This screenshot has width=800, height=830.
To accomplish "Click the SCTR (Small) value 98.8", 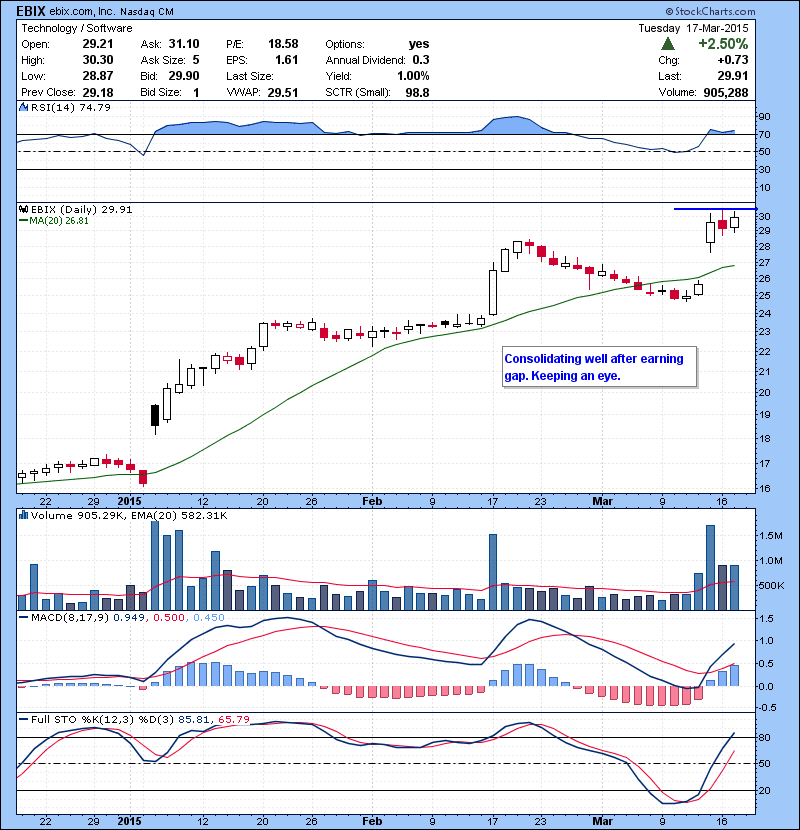I will coord(417,92).
